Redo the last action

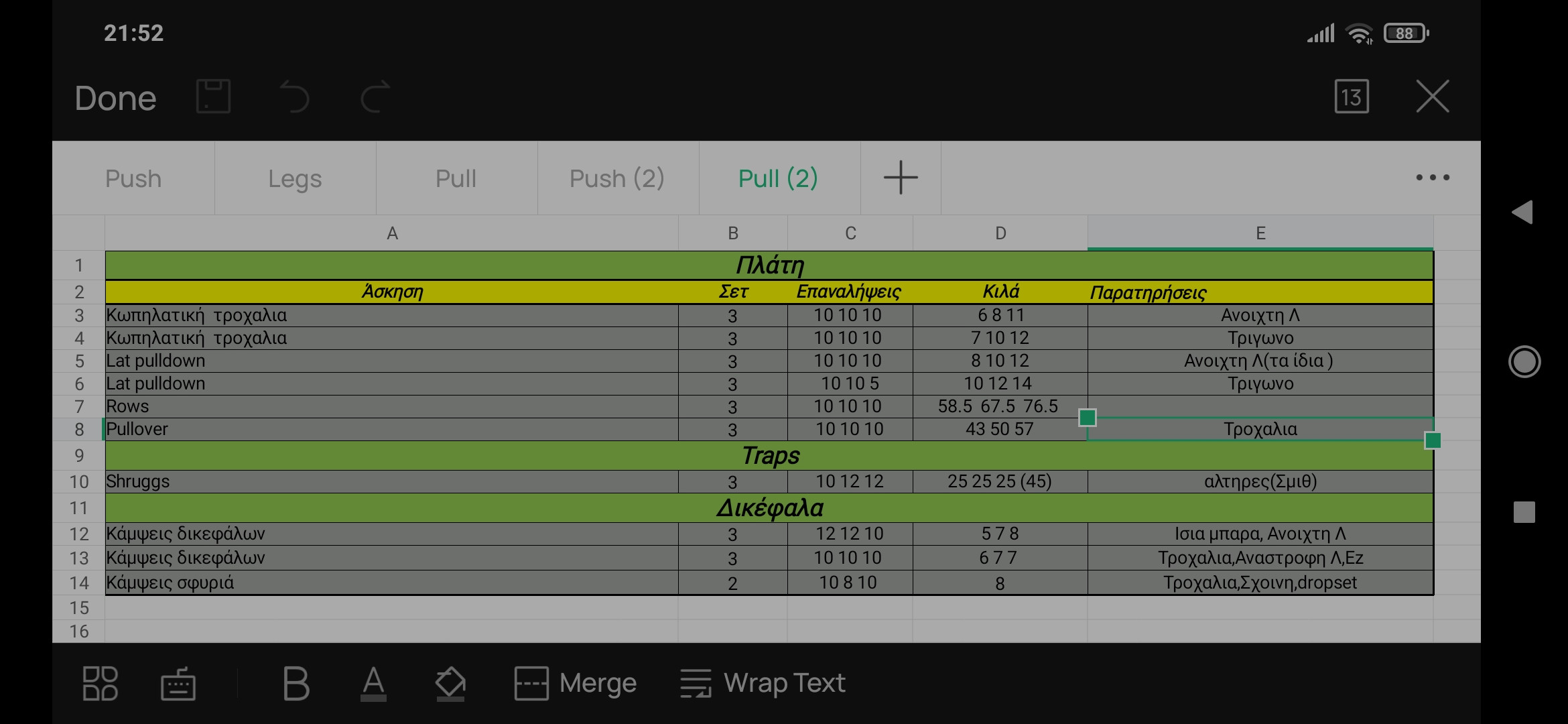[x=375, y=97]
